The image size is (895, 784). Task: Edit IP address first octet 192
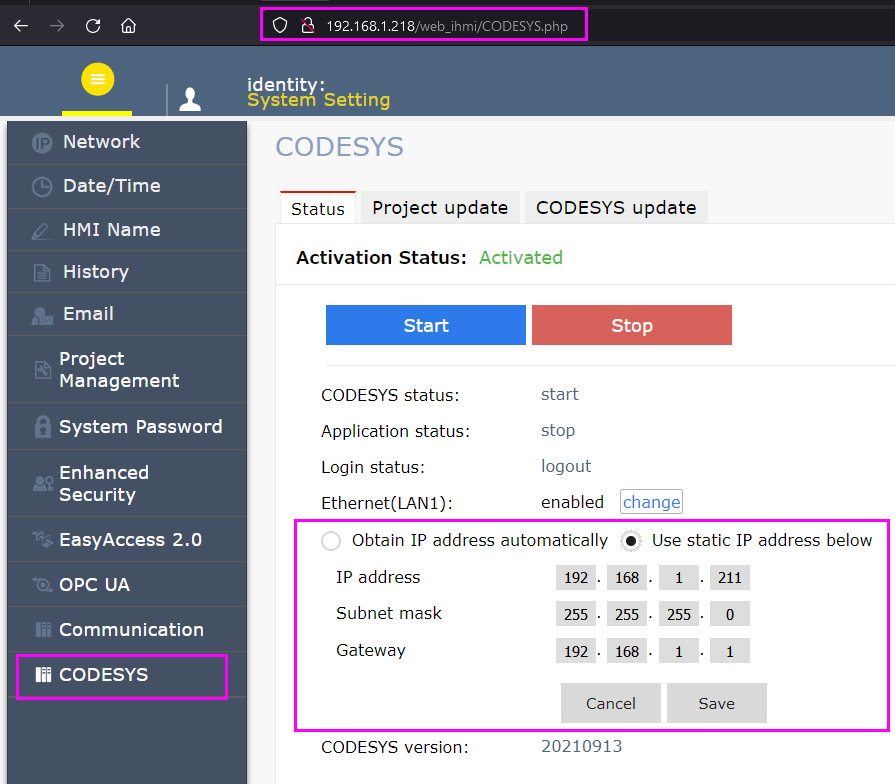pos(576,577)
